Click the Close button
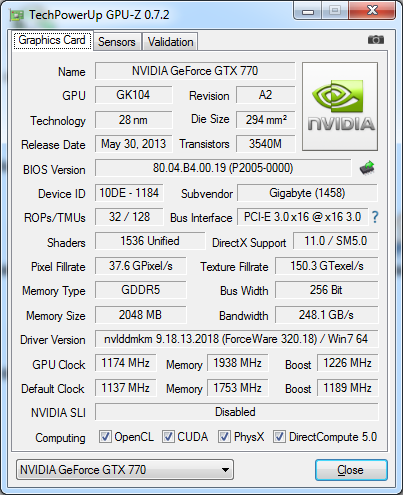The height and width of the screenshot is (495, 403). [351, 470]
